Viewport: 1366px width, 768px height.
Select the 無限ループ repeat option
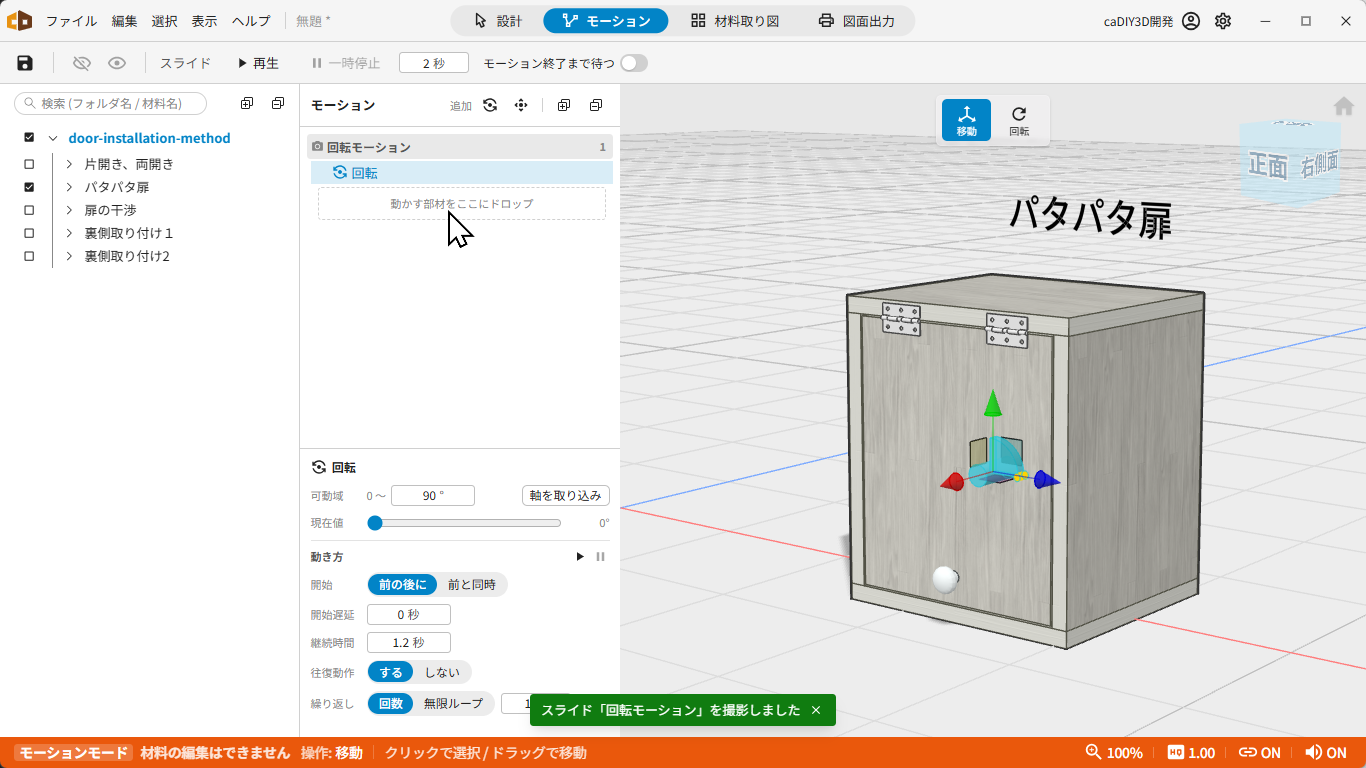coord(453,704)
